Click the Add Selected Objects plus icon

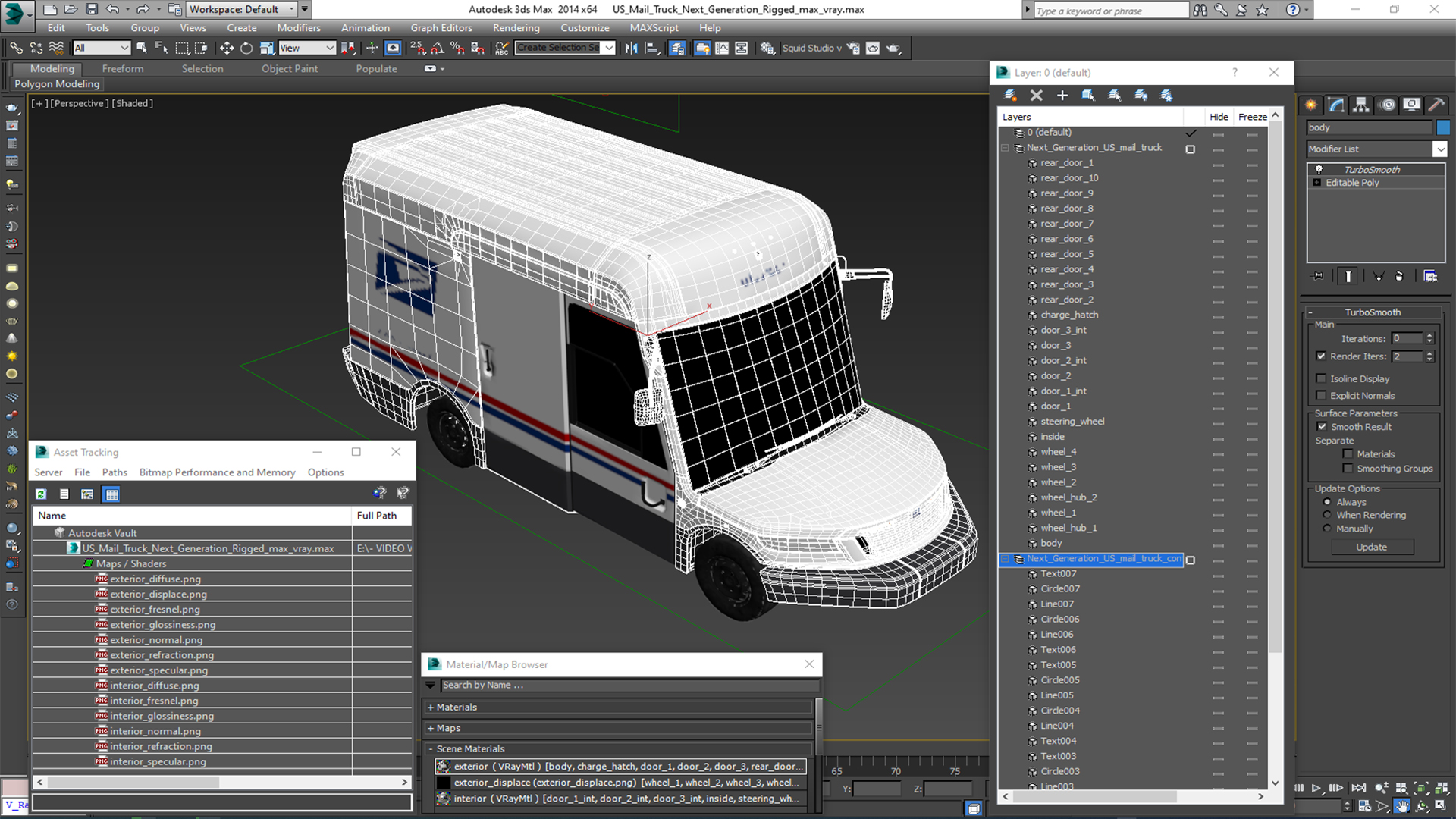point(1062,95)
